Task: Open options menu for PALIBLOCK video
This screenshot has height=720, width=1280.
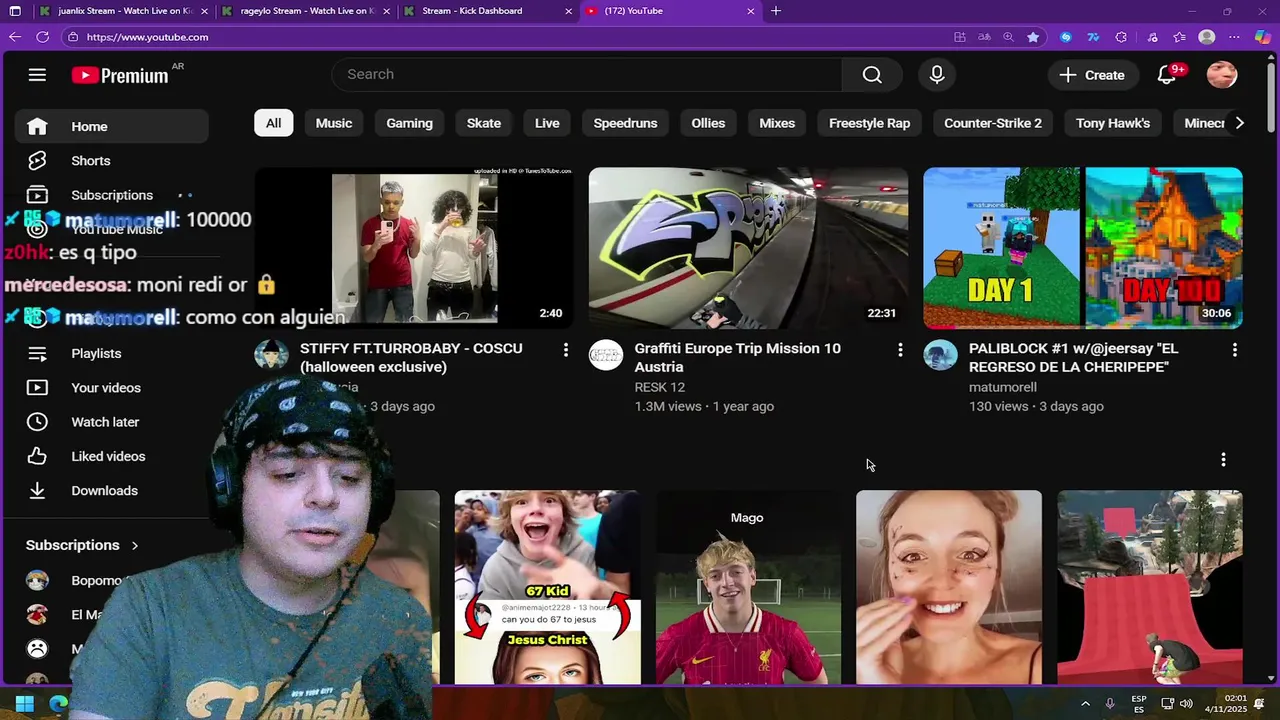Action: coord(1235,350)
